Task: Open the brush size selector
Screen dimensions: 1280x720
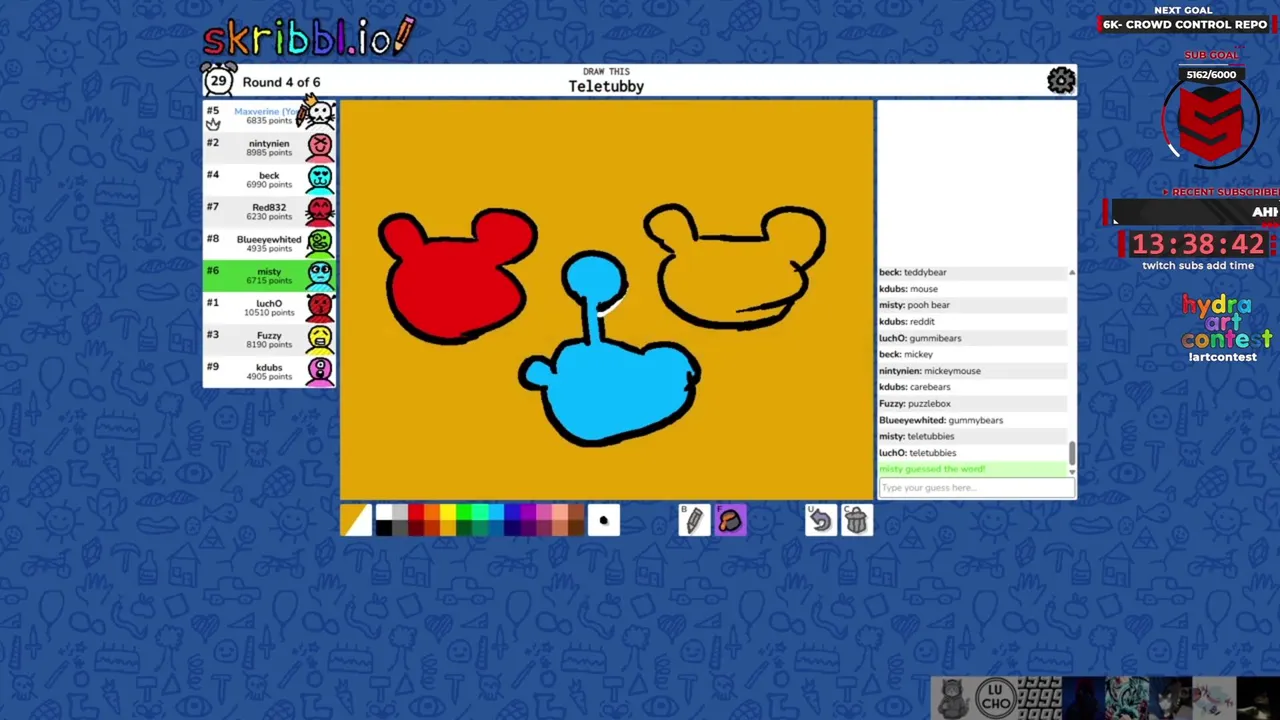Action: point(603,520)
